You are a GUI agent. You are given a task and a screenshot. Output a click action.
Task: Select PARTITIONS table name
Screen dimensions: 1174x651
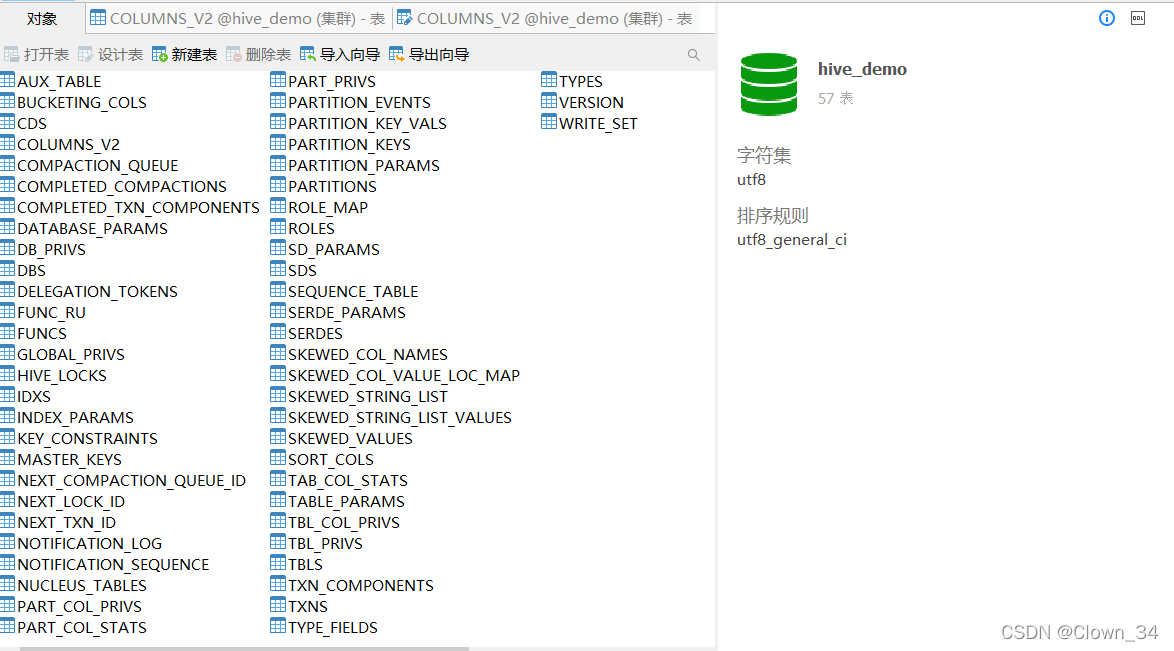(x=332, y=187)
